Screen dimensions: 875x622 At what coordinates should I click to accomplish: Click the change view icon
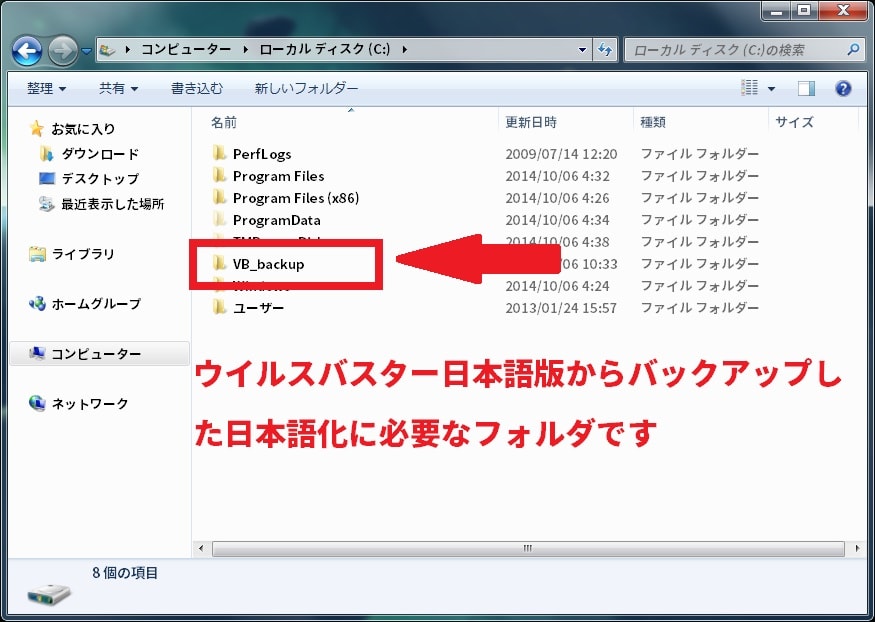(750, 88)
